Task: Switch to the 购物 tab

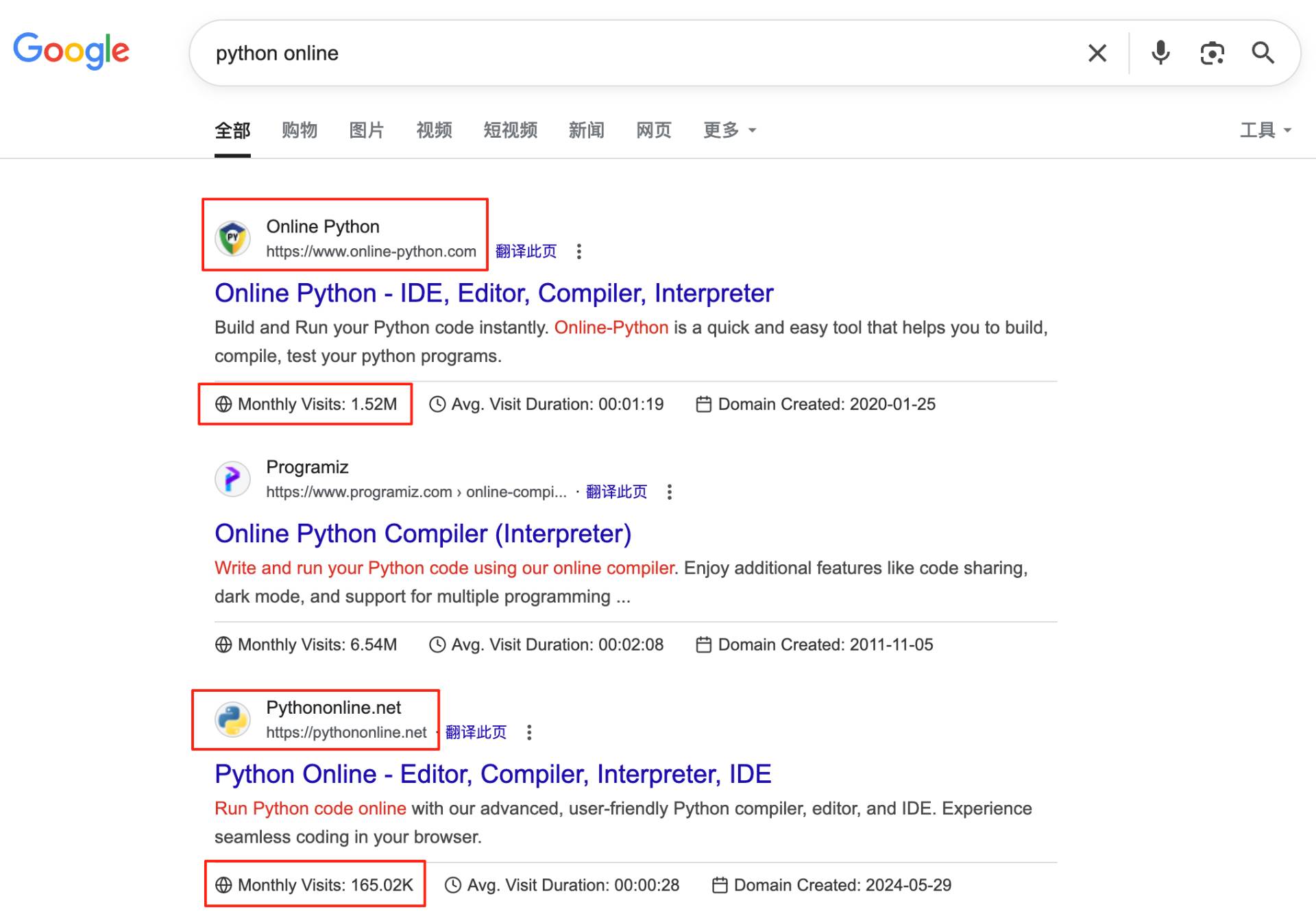Action: pyautogui.click(x=300, y=130)
